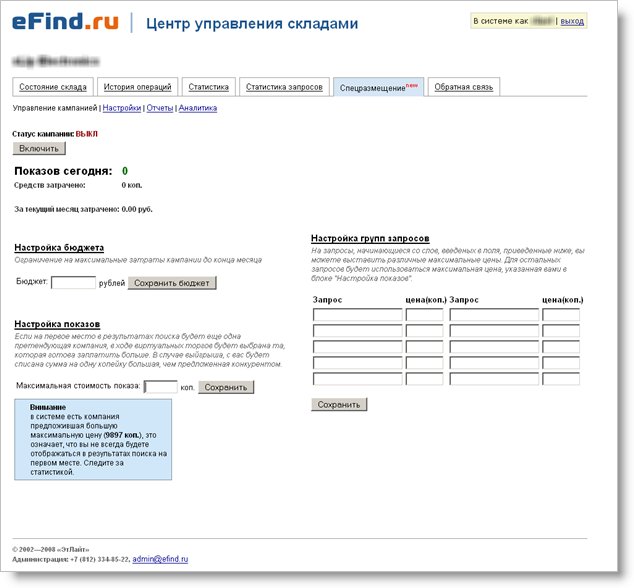Click third row left цена field
Viewport: 634px width, 588px height.
425,347
